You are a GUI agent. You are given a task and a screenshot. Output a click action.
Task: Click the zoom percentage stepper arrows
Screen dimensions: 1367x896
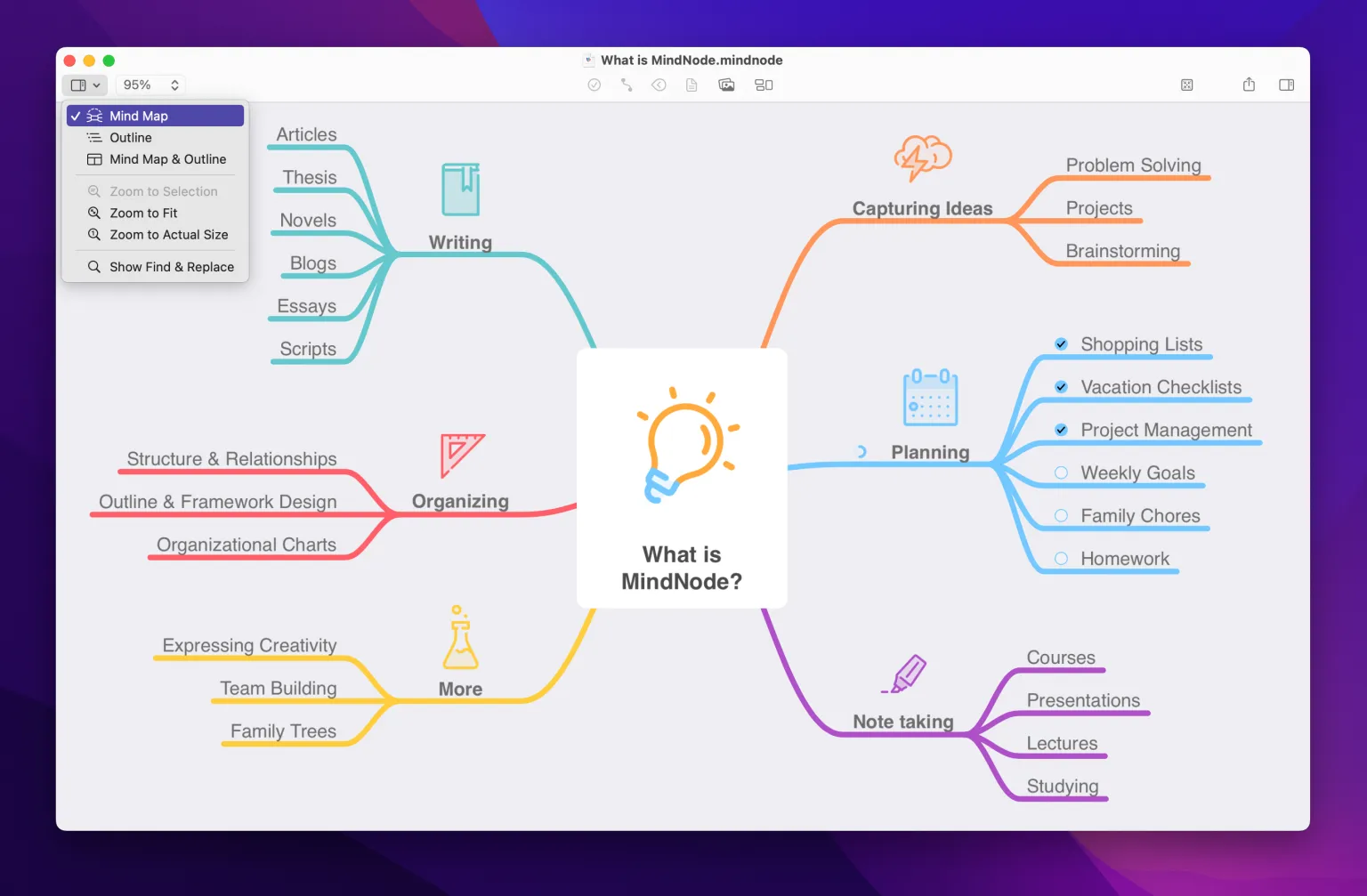[175, 85]
